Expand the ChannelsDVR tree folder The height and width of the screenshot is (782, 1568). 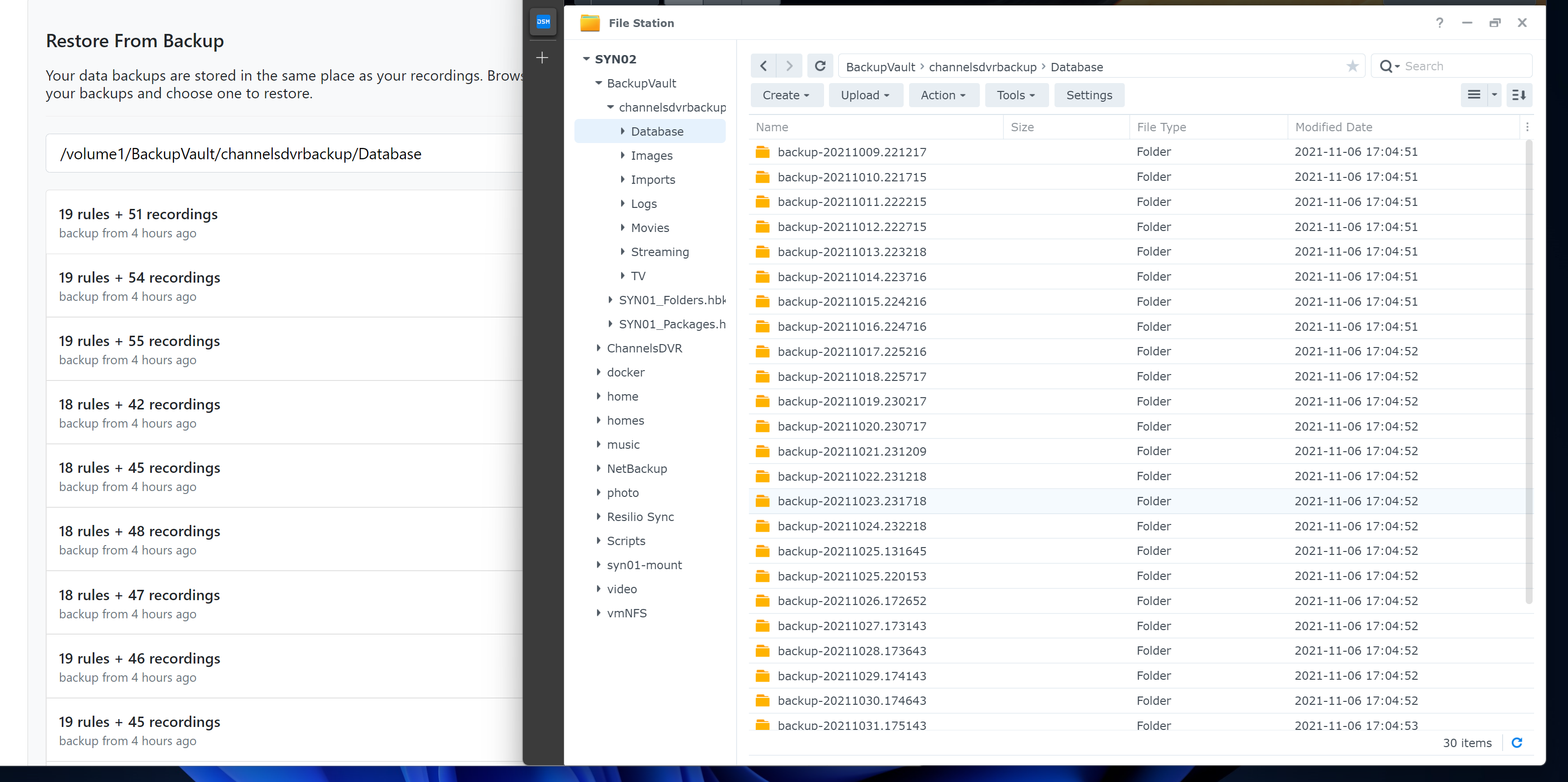click(599, 348)
